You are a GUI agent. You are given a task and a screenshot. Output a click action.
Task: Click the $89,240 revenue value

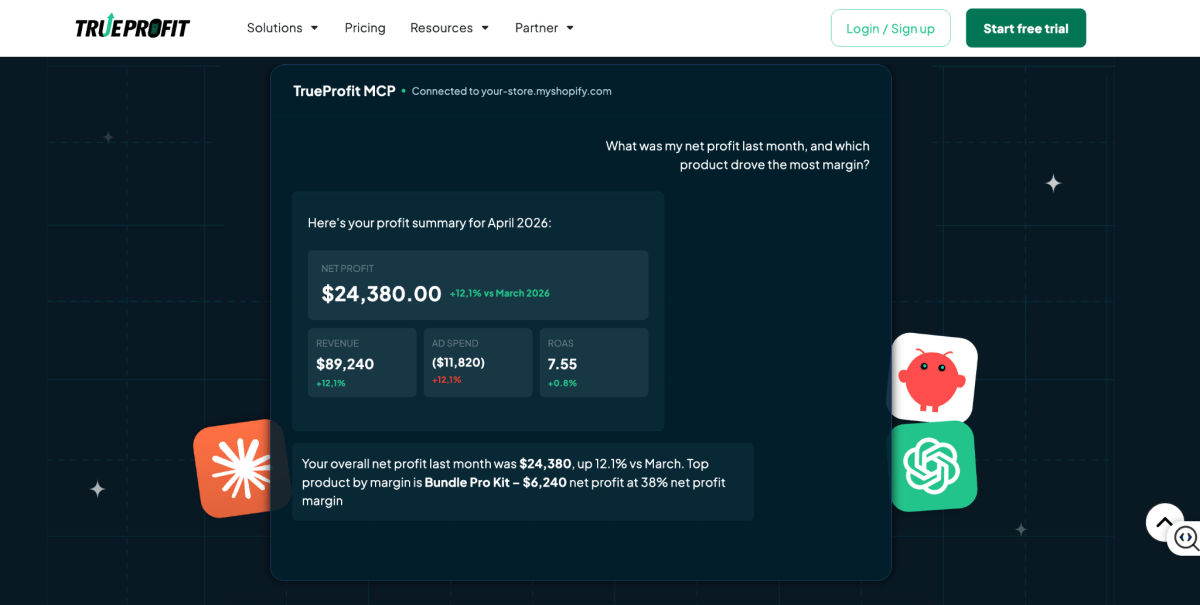(345, 364)
